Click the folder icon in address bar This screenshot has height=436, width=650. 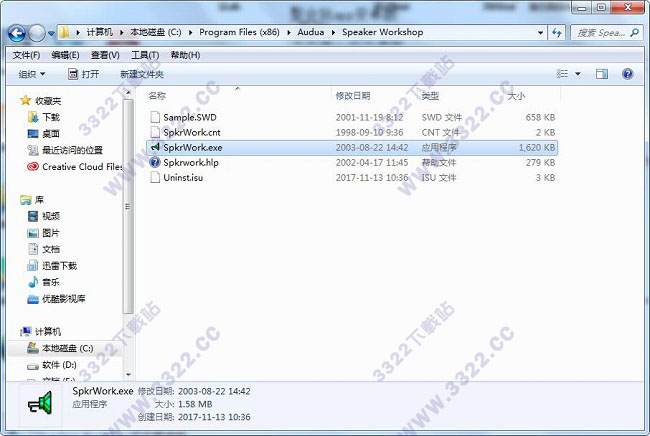coord(64,32)
